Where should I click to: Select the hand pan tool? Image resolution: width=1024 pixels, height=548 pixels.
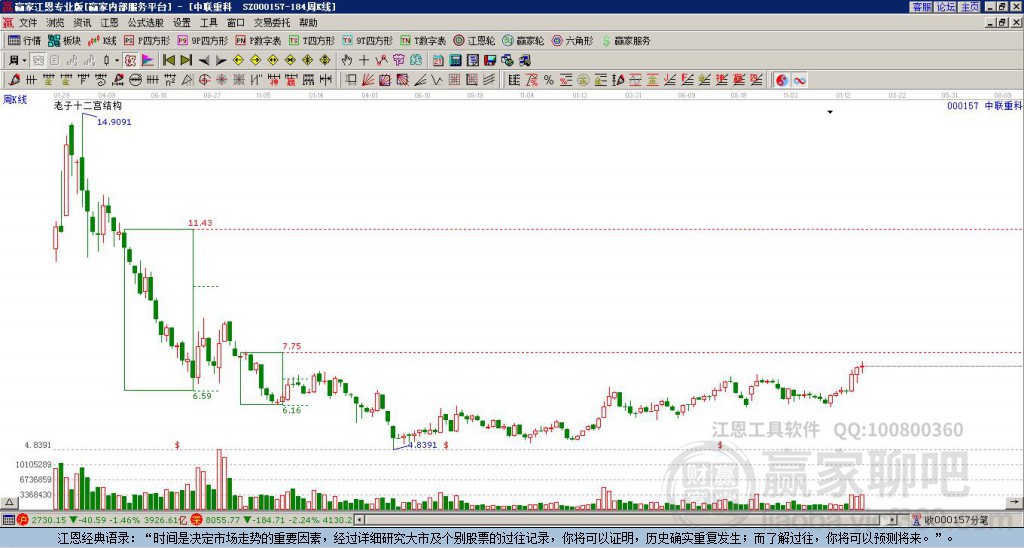[x=347, y=61]
